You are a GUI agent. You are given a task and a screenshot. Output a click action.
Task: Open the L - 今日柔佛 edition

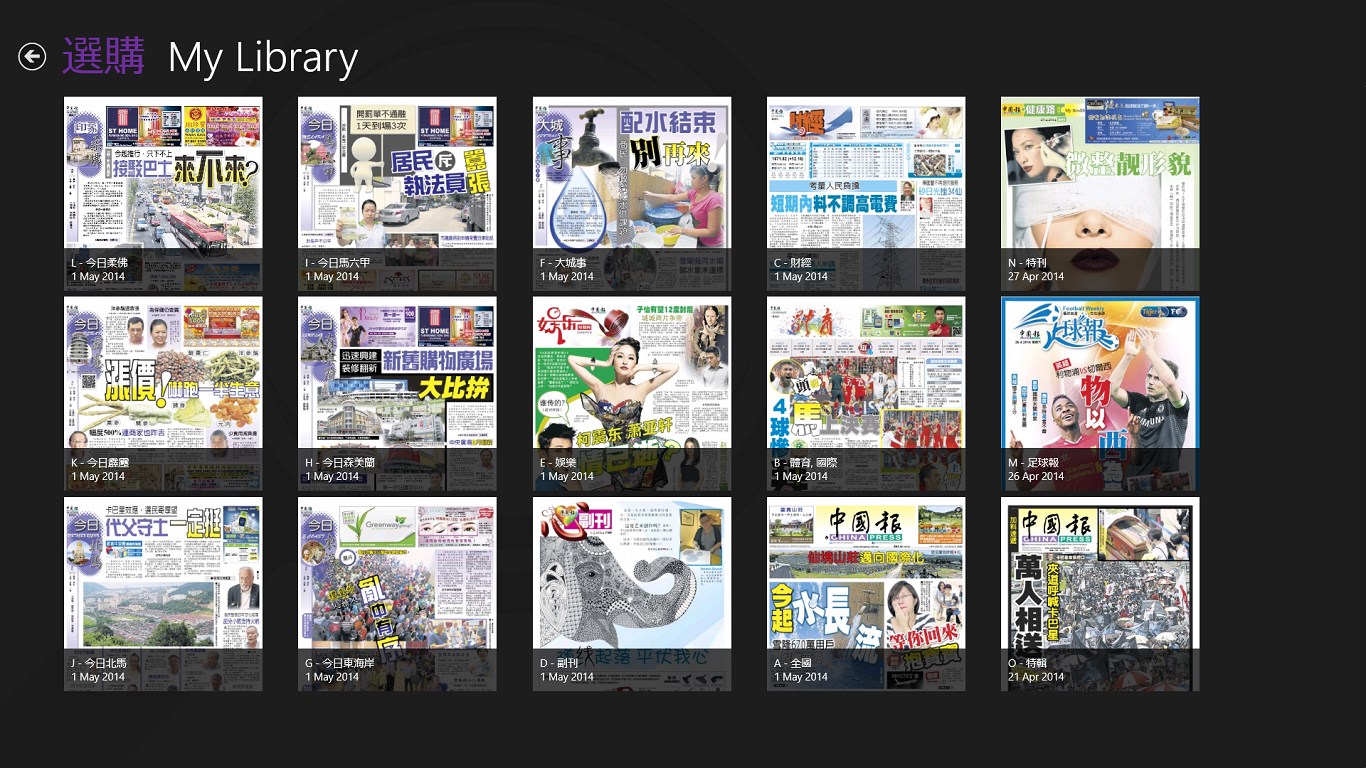[163, 180]
